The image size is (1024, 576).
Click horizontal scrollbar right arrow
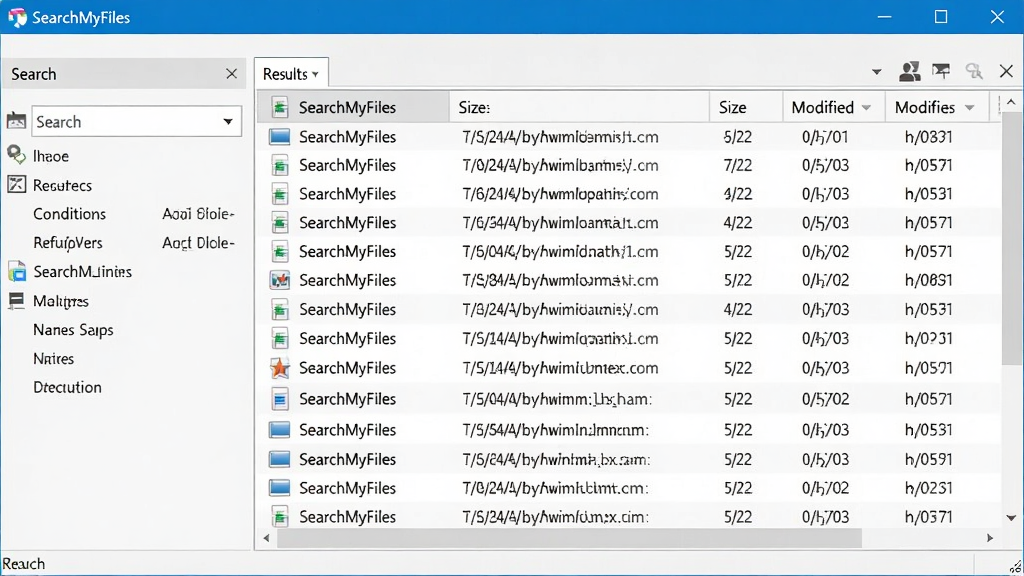990,538
